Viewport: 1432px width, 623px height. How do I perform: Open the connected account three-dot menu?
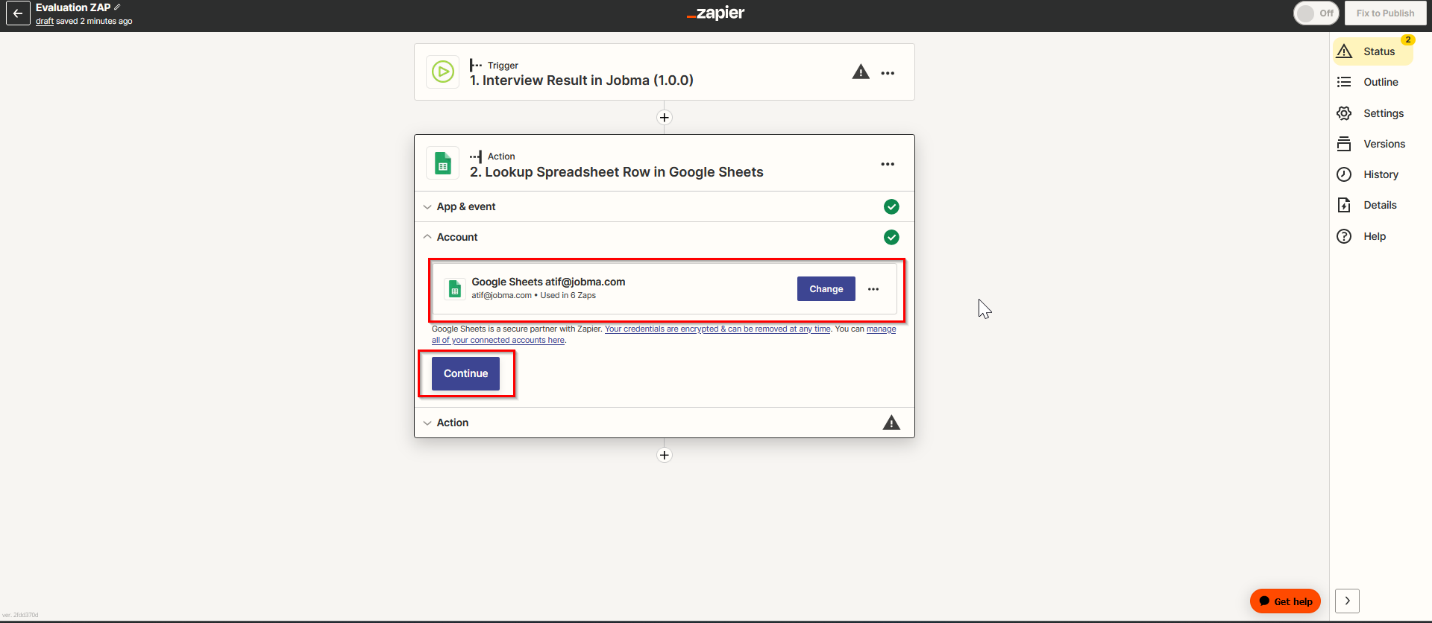(x=873, y=289)
